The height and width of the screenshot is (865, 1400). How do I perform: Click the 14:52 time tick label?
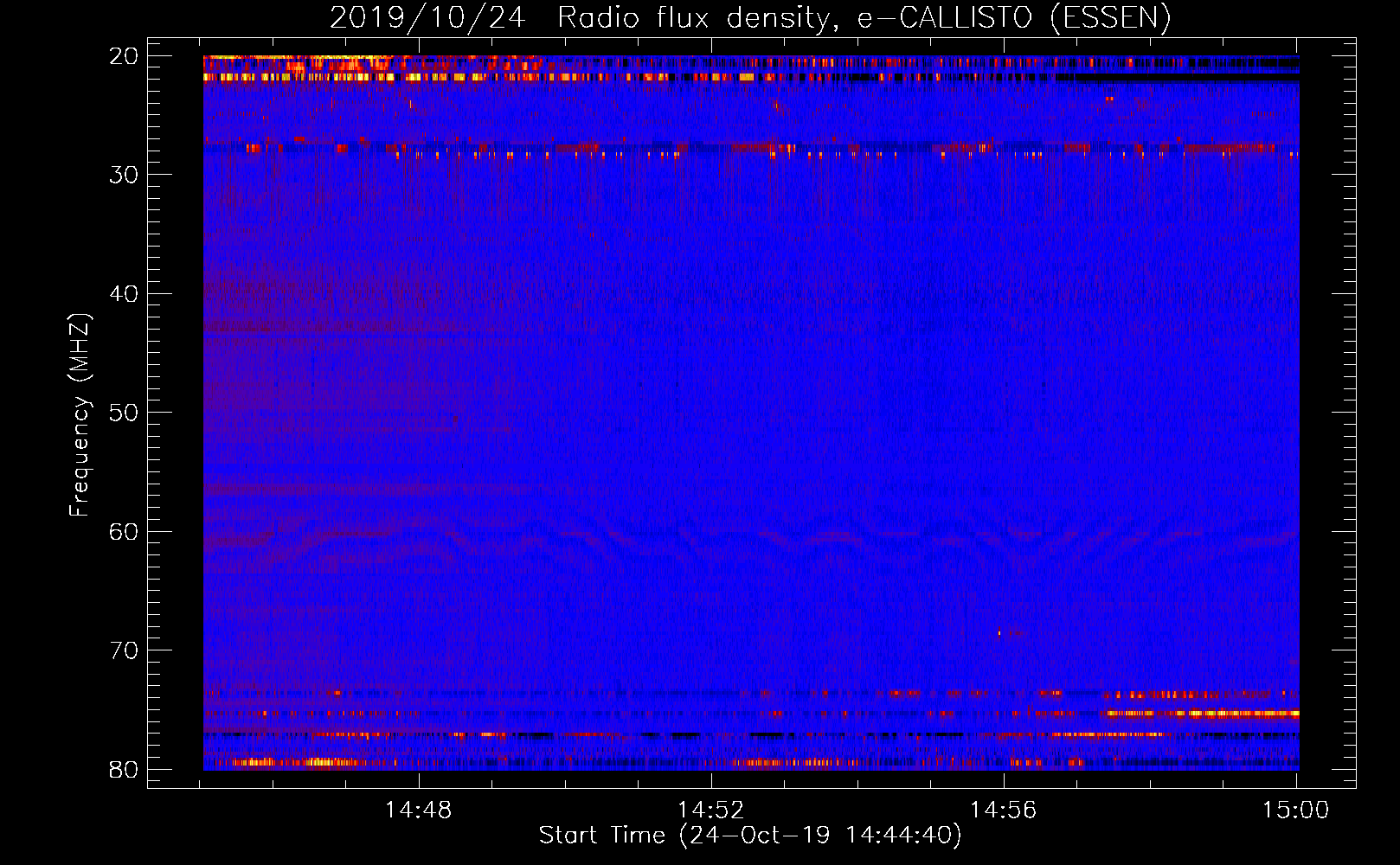click(x=710, y=811)
